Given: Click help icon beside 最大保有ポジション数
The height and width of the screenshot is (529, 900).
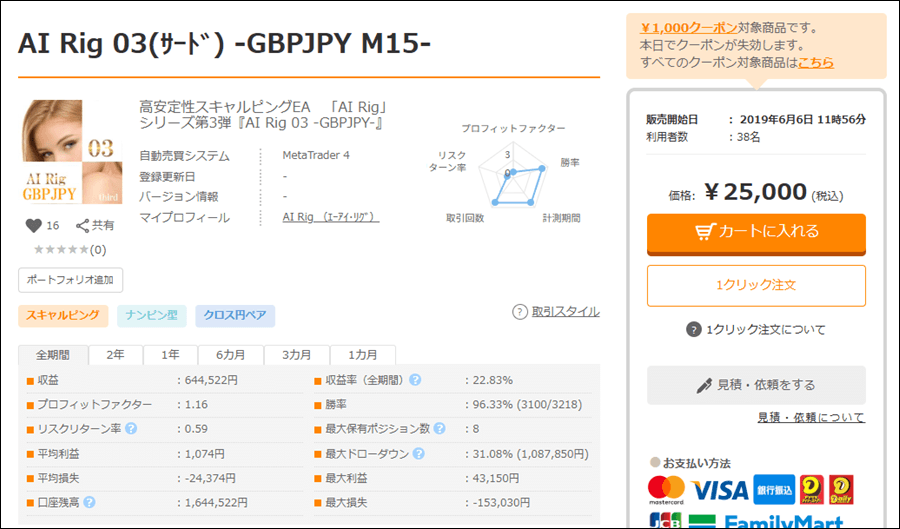Looking at the screenshot, I should point(438,429).
